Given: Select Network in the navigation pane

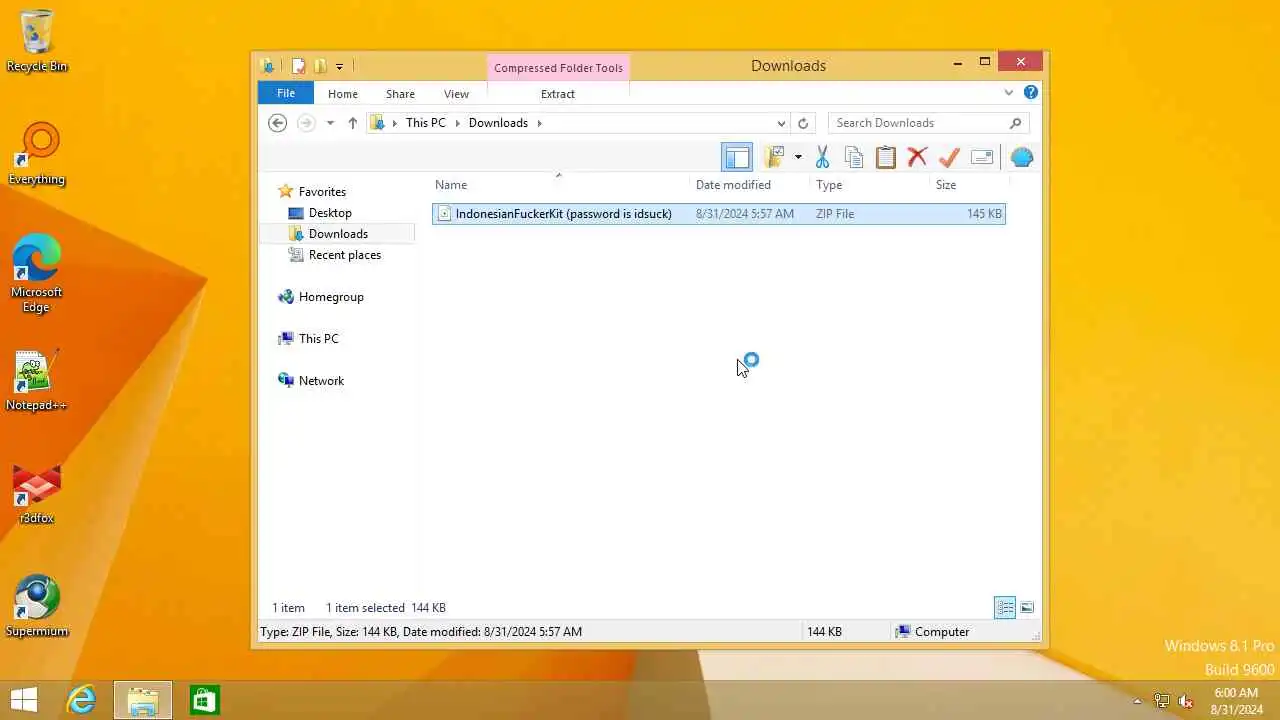Looking at the screenshot, I should tap(321, 381).
